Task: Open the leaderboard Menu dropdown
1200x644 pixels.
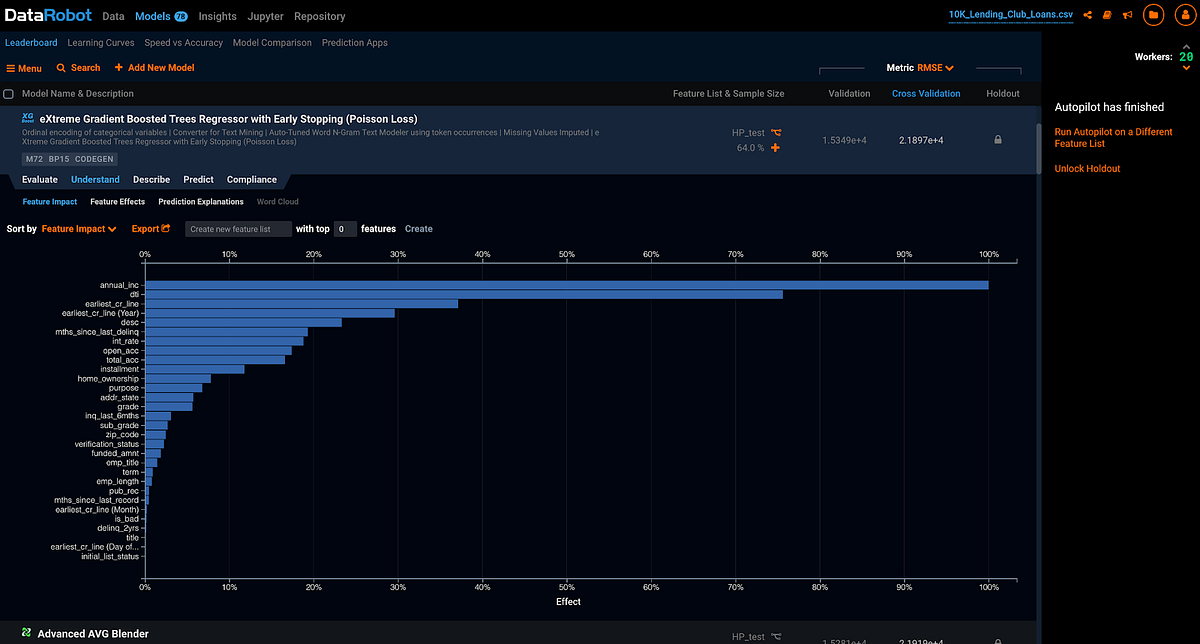Action: click(24, 68)
